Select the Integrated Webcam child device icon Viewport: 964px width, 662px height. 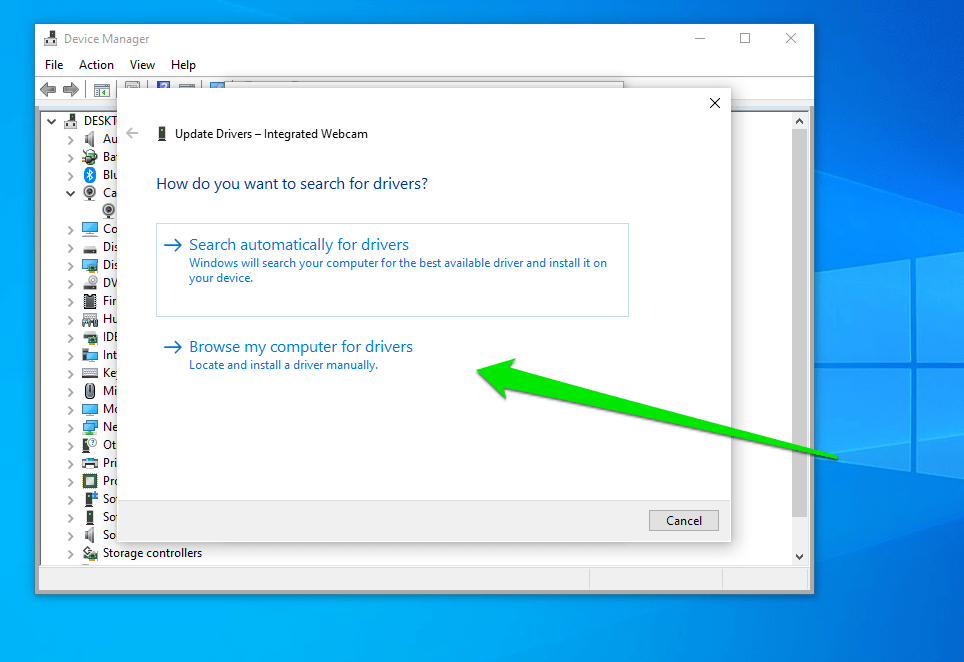[108, 211]
